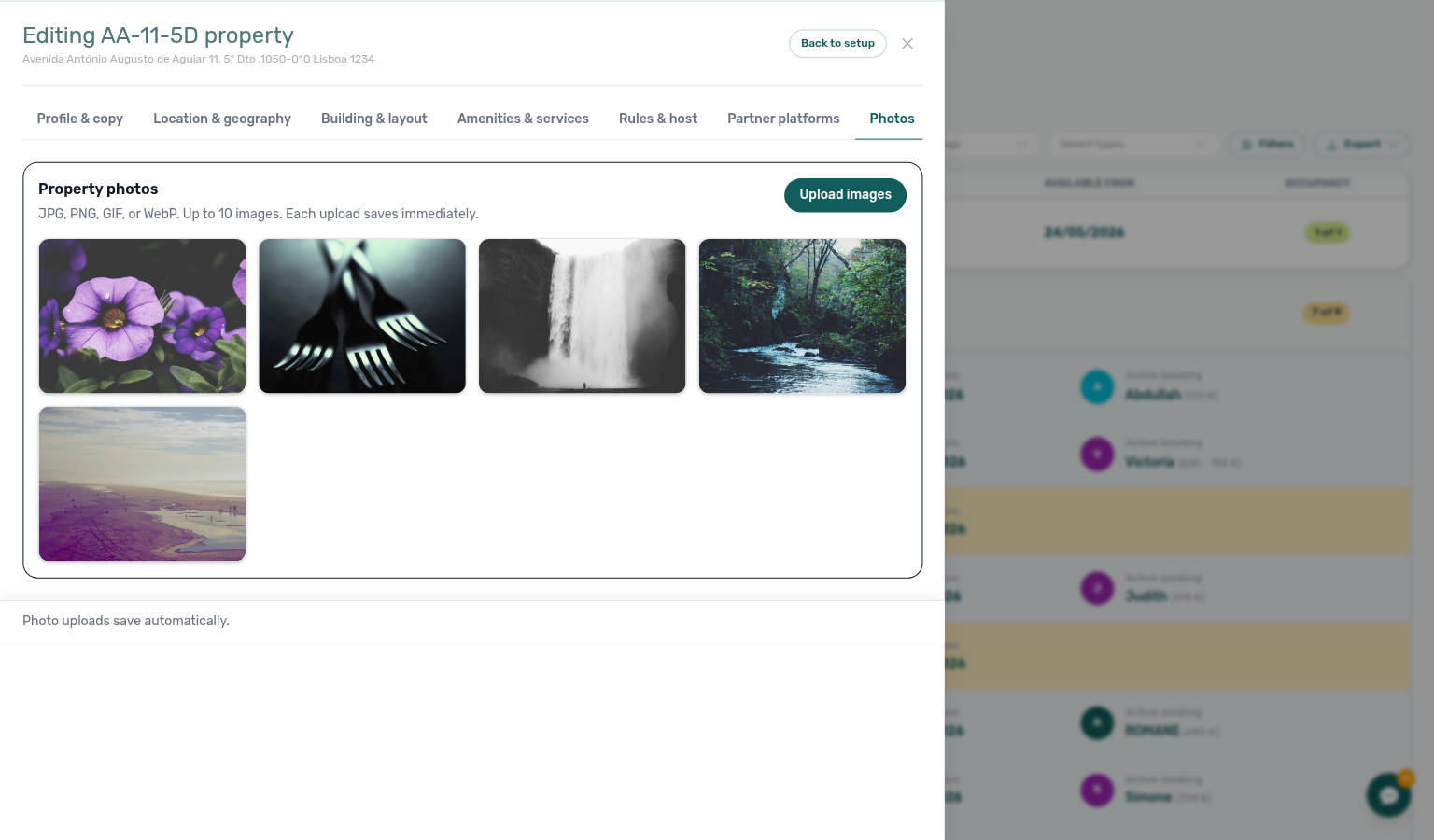Go to Building & layout tab
Image resolution: width=1434 pixels, height=840 pixels.
pos(374,119)
